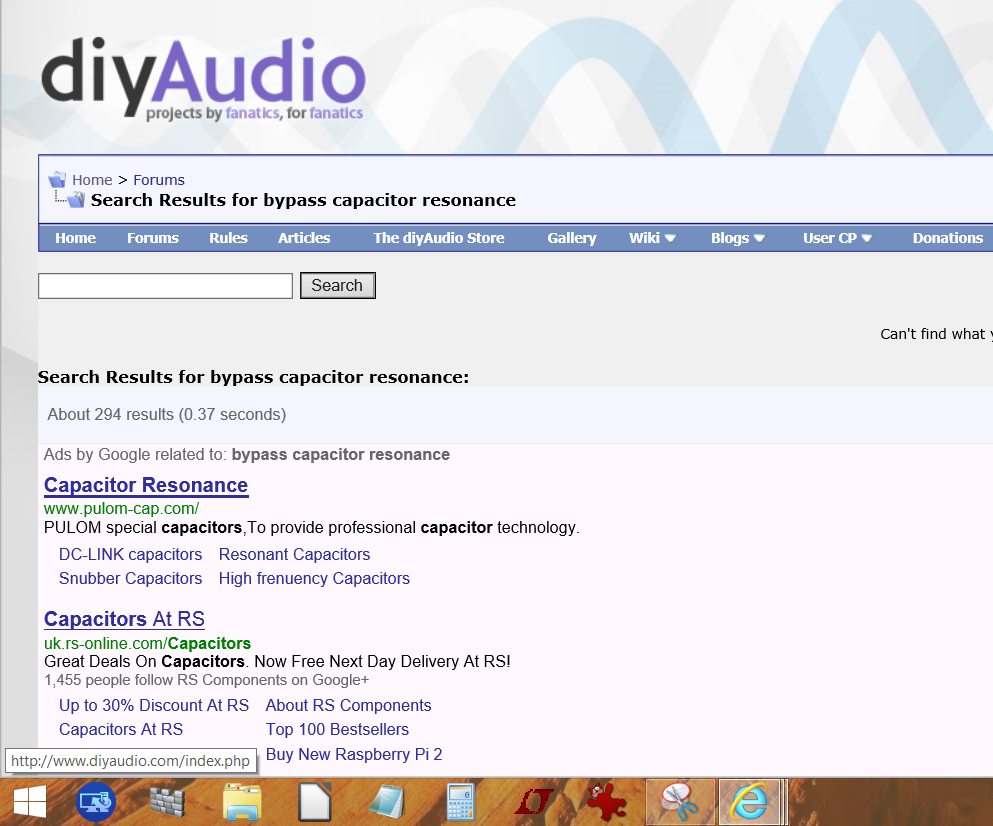Visit uk.rs-online.com/Capacitors URL

(148, 644)
